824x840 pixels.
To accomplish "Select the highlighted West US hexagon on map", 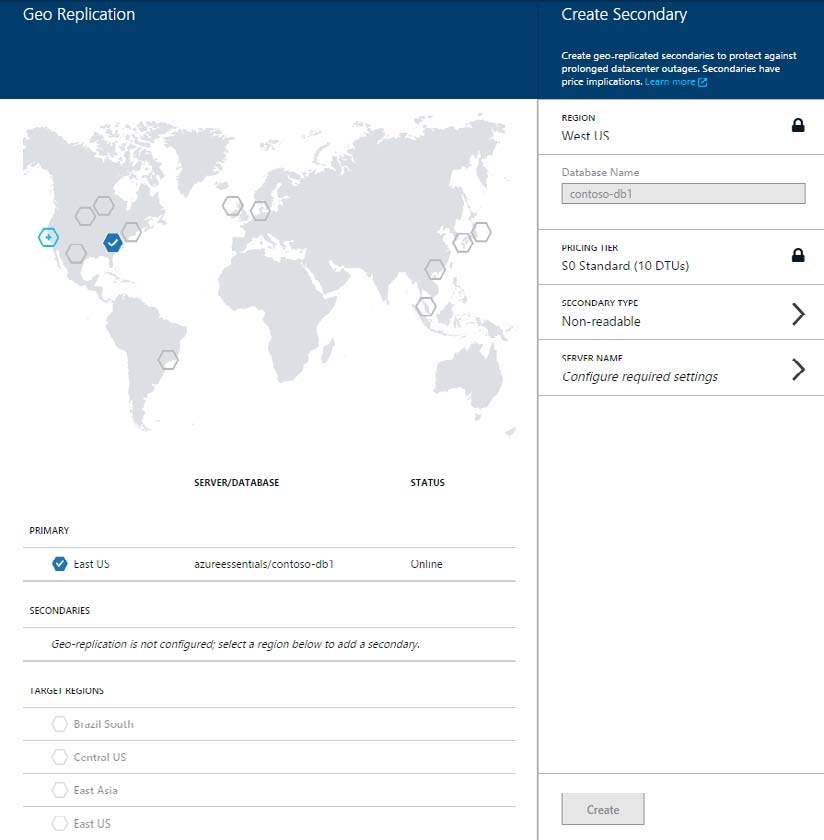I will point(48,237).
